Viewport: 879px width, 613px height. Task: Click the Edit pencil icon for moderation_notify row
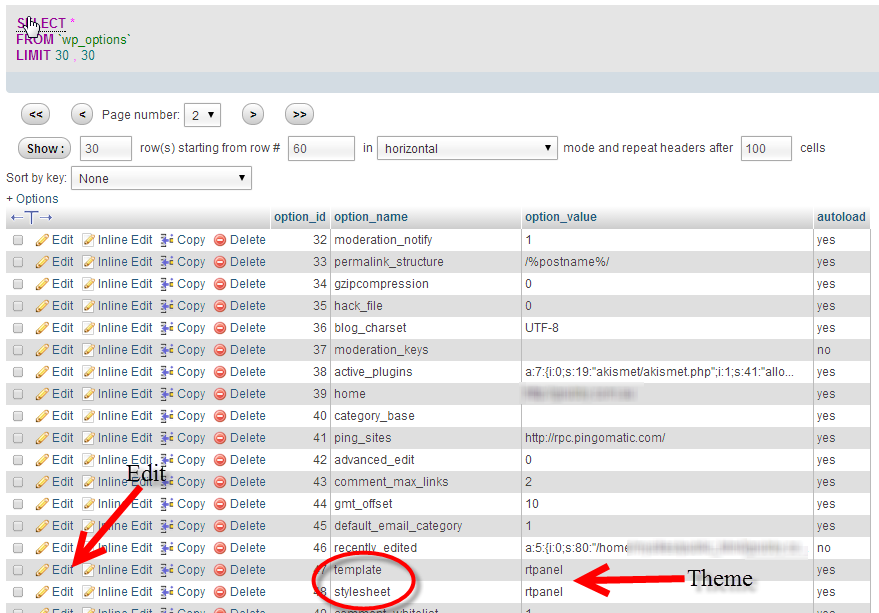42,240
